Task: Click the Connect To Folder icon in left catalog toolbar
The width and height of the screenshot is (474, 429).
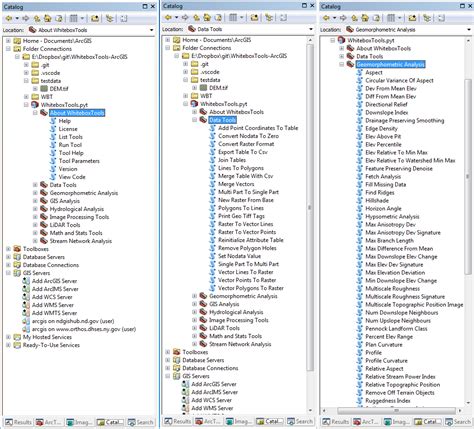Action: [95, 18]
